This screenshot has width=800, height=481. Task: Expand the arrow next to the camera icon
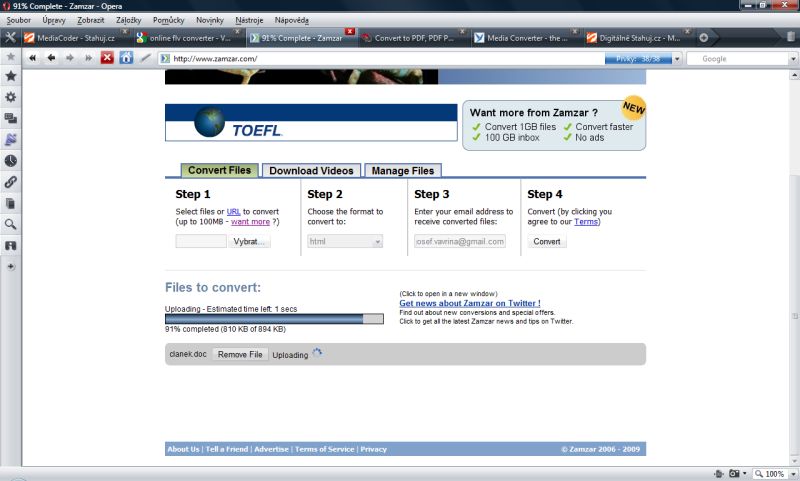coord(744,474)
